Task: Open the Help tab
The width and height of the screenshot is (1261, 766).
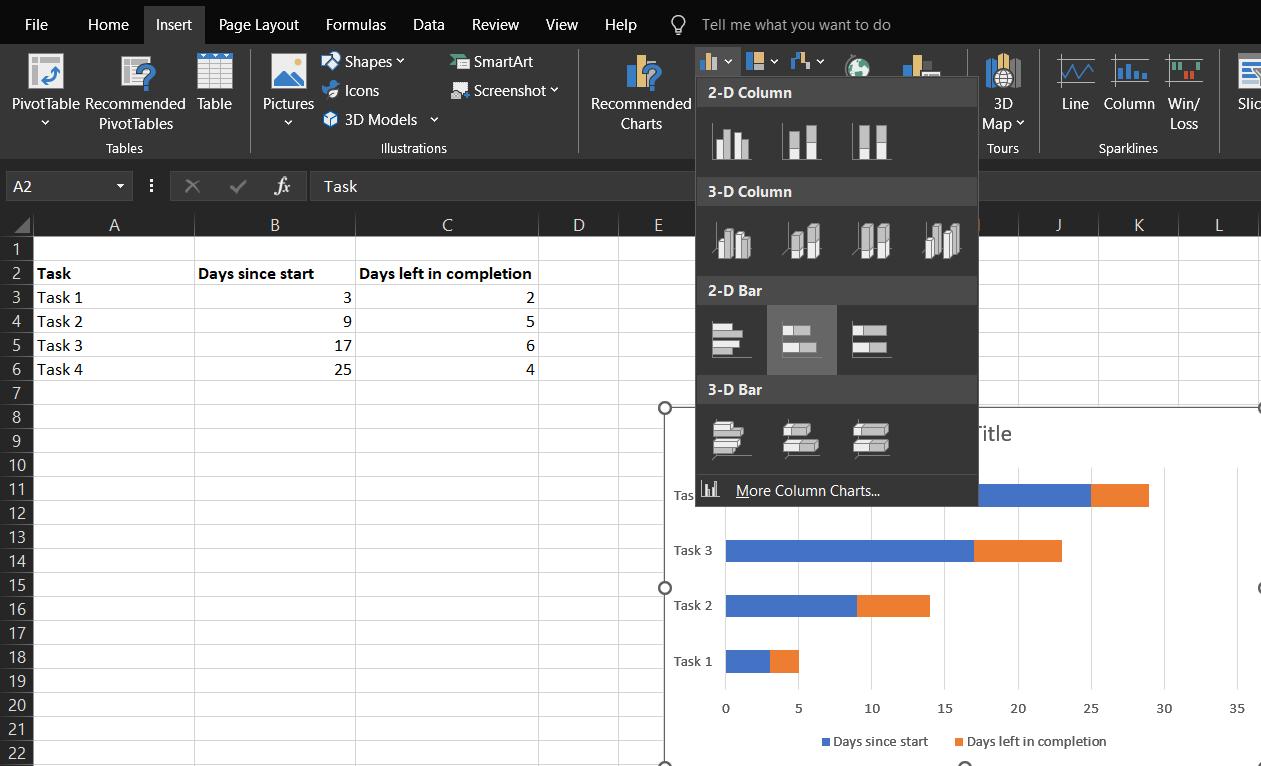Action: [621, 25]
